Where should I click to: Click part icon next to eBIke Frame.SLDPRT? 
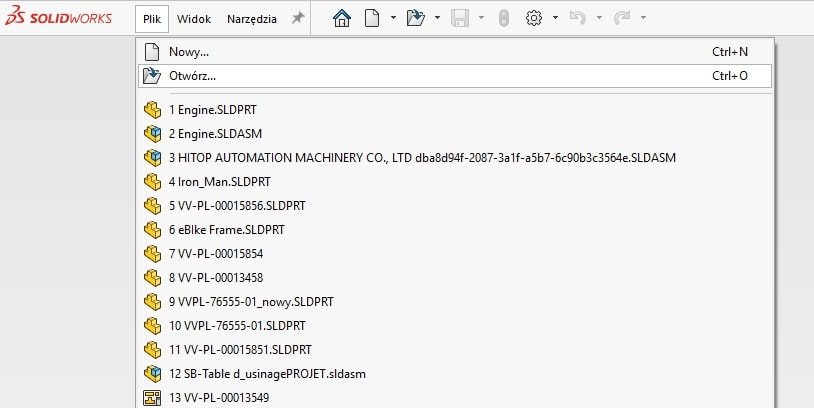pos(152,229)
